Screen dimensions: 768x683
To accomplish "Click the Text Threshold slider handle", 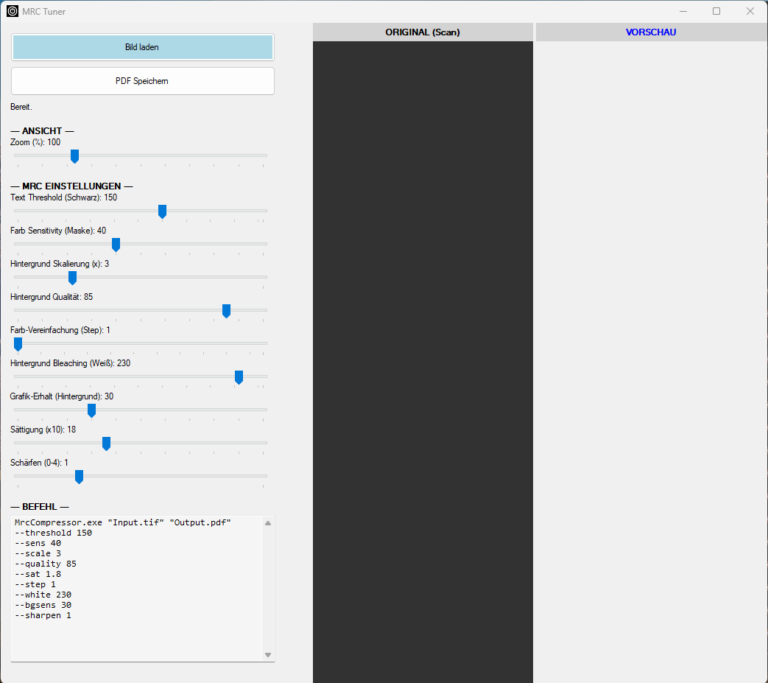I will [162, 211].
